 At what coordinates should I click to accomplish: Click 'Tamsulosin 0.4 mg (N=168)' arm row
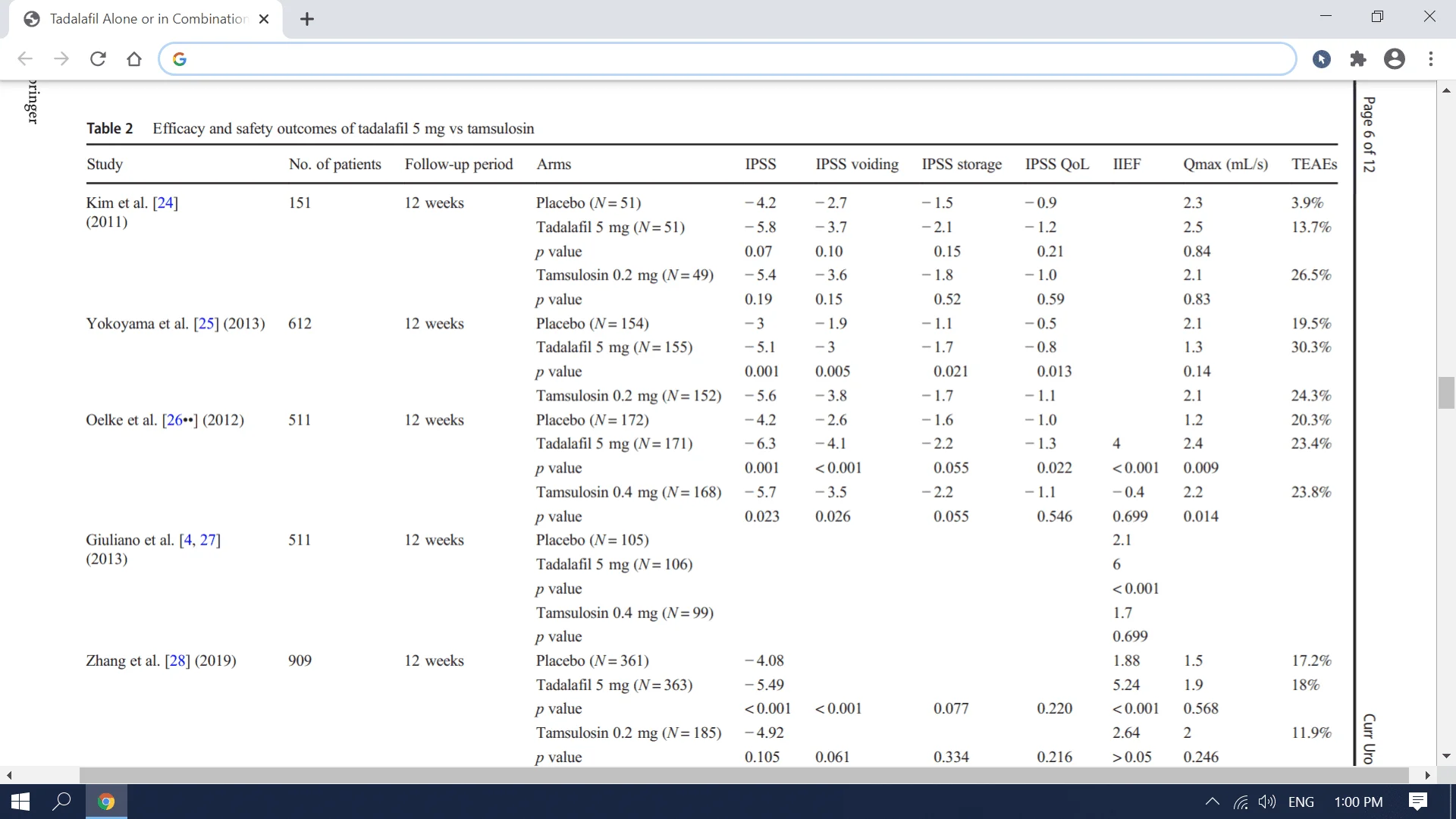coord(629,491)
